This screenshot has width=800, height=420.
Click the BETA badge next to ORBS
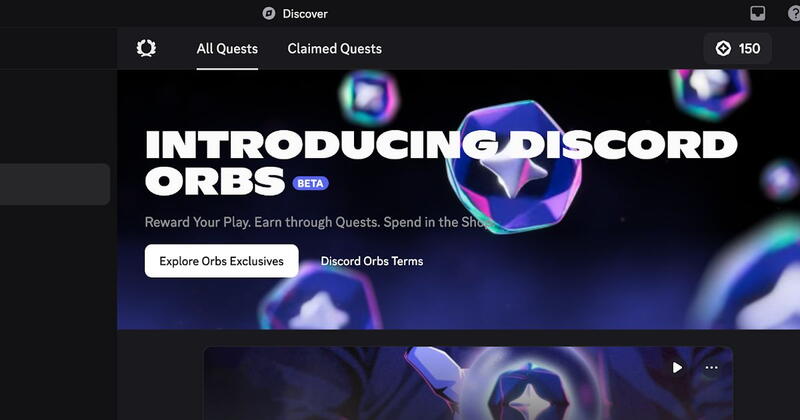[x=310, y=183]
